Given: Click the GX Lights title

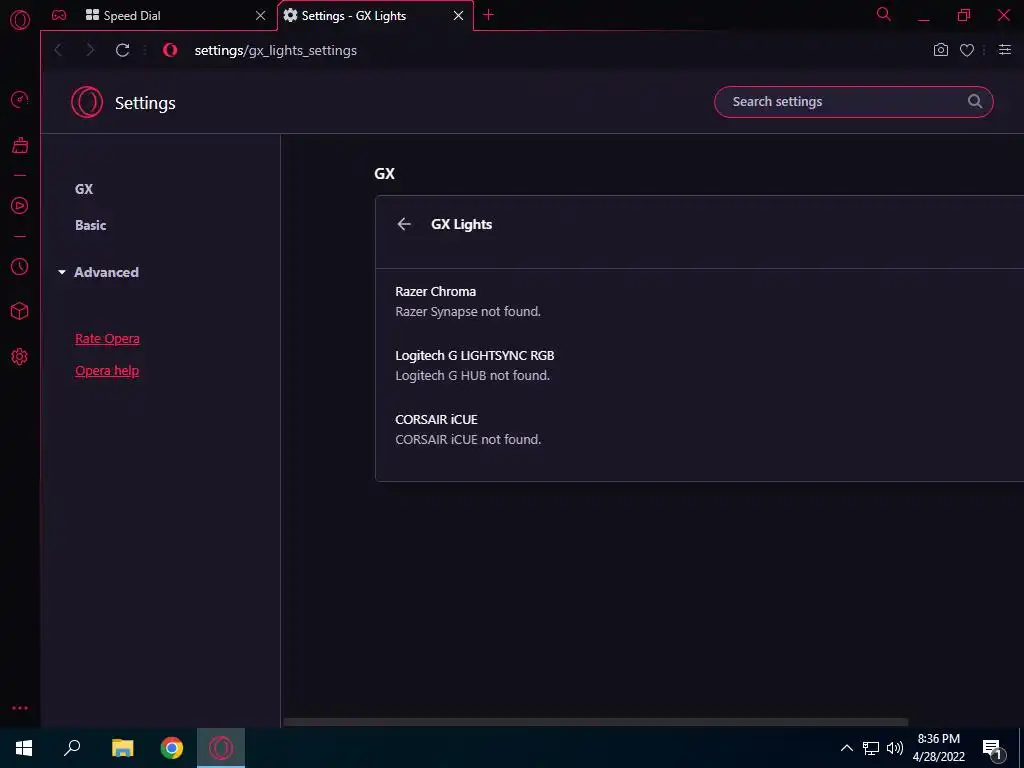Looking at the screenshot, I should [462, 224].
